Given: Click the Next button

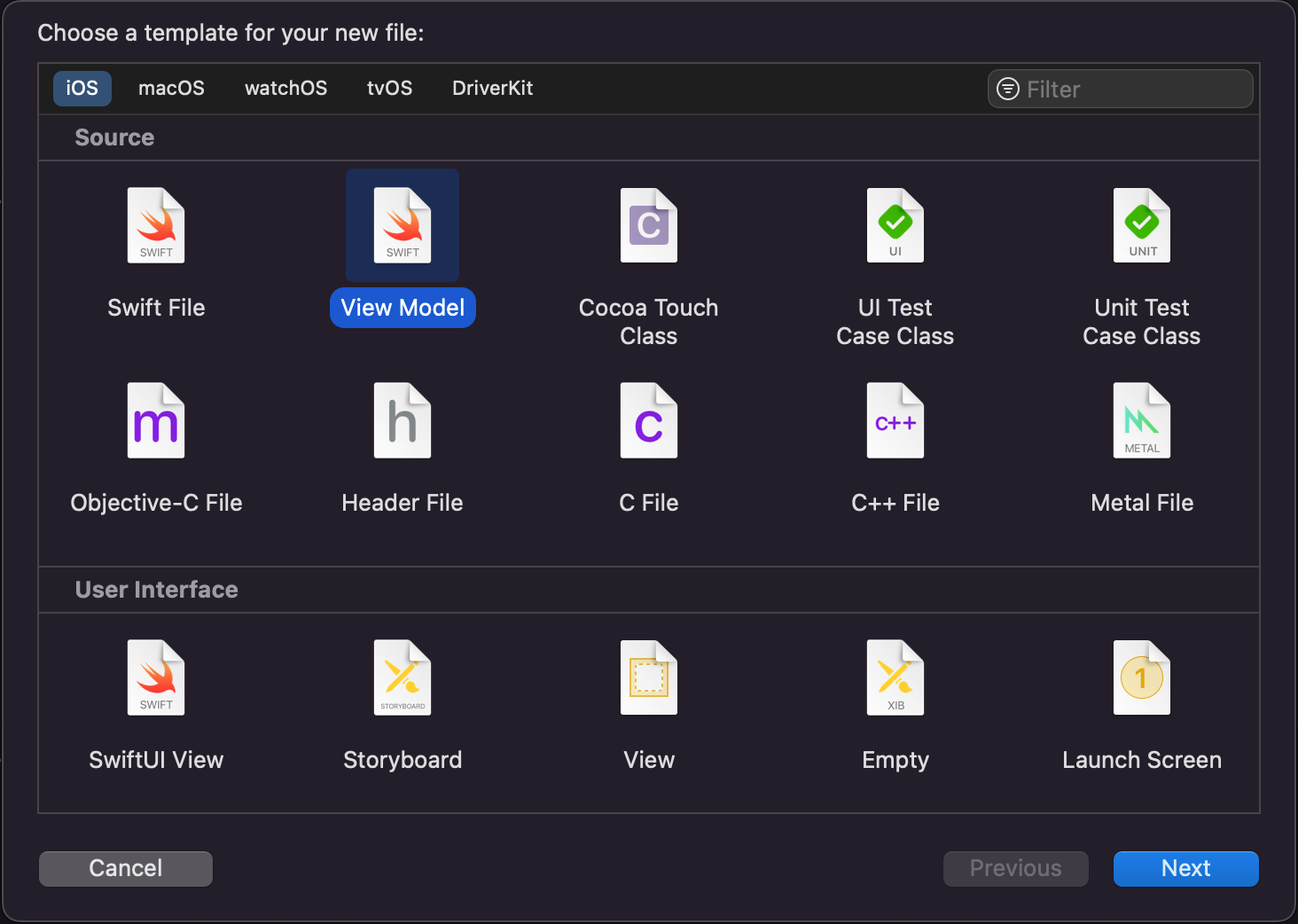Looking at the screenshot, I should pos(1186,869).
